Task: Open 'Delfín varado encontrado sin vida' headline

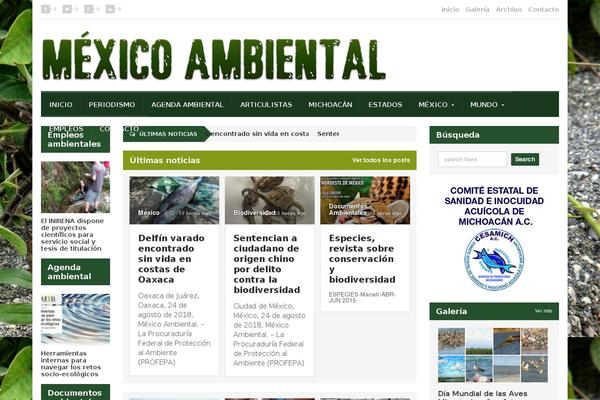Action: click(171, 259)
